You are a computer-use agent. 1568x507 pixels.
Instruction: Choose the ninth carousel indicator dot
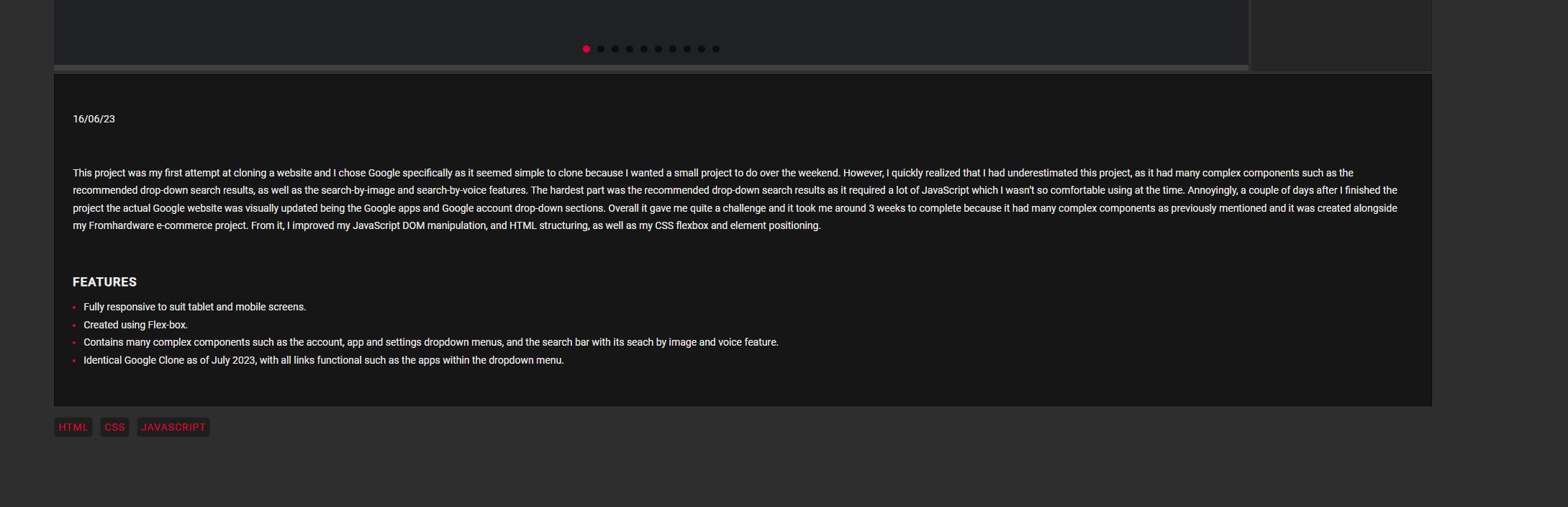pos(702,49)
